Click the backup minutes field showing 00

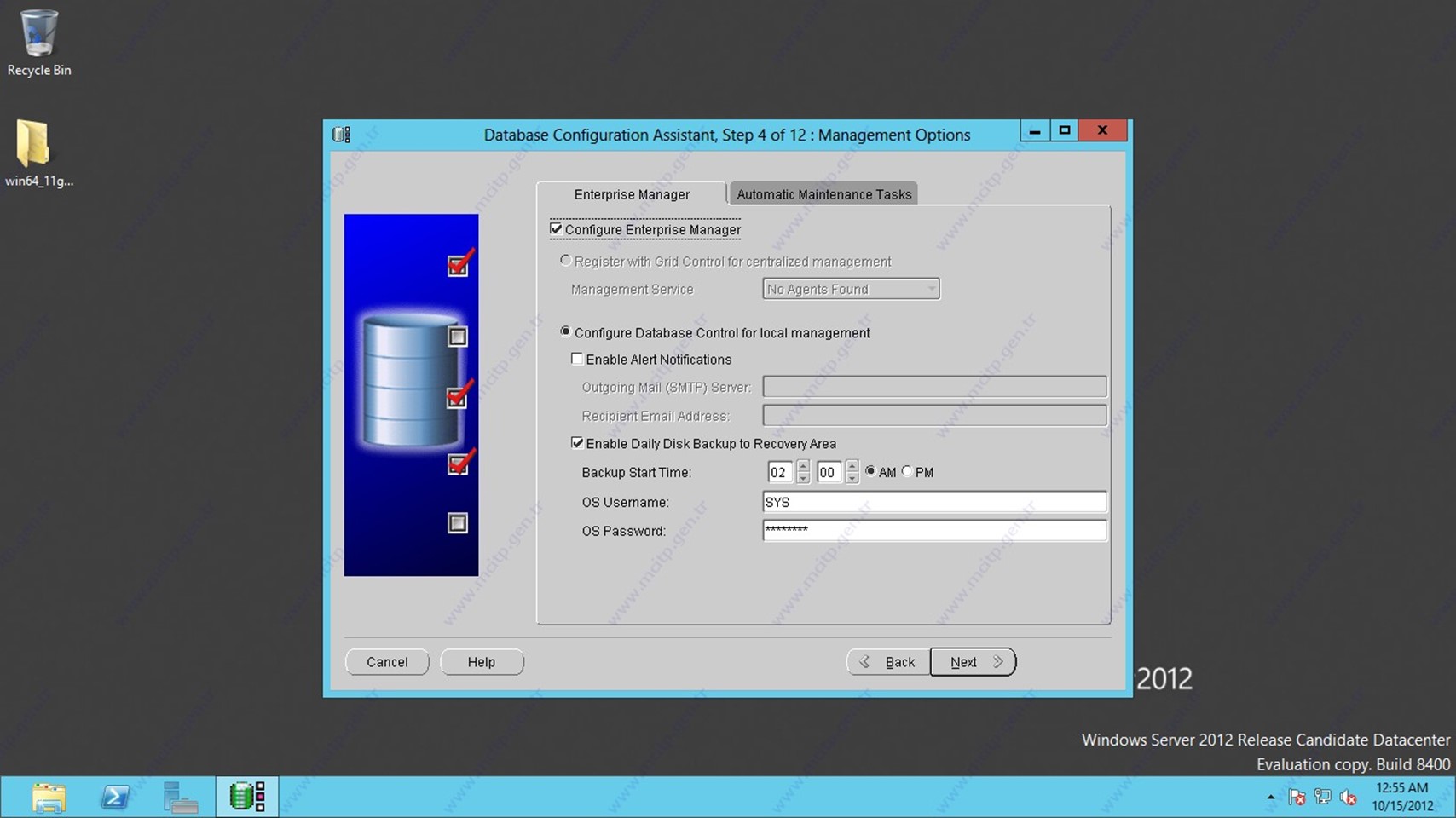[829, 472]
